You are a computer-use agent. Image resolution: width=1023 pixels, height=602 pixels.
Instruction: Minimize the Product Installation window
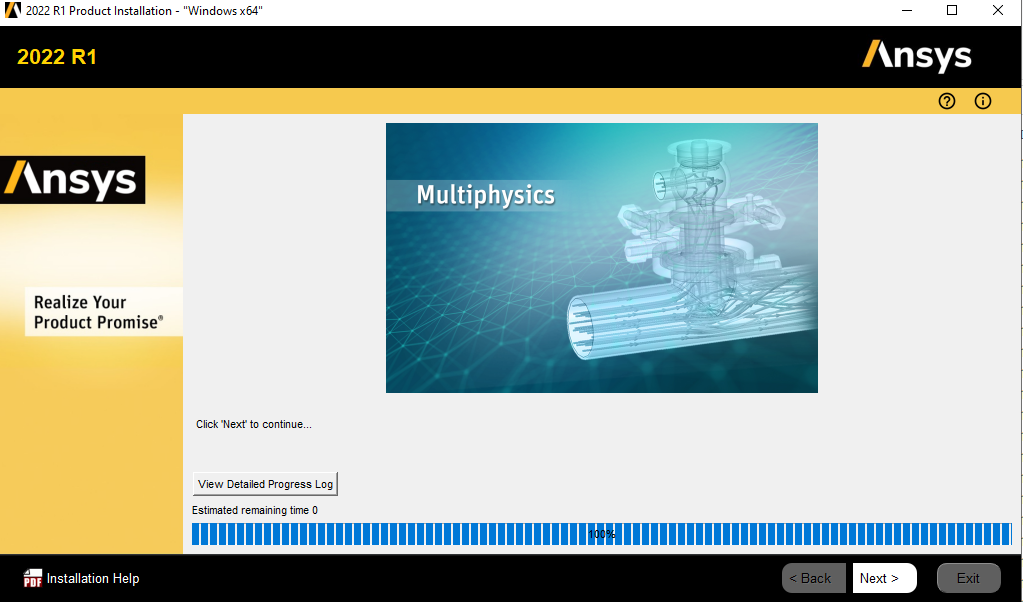click(x=906, y=10)
